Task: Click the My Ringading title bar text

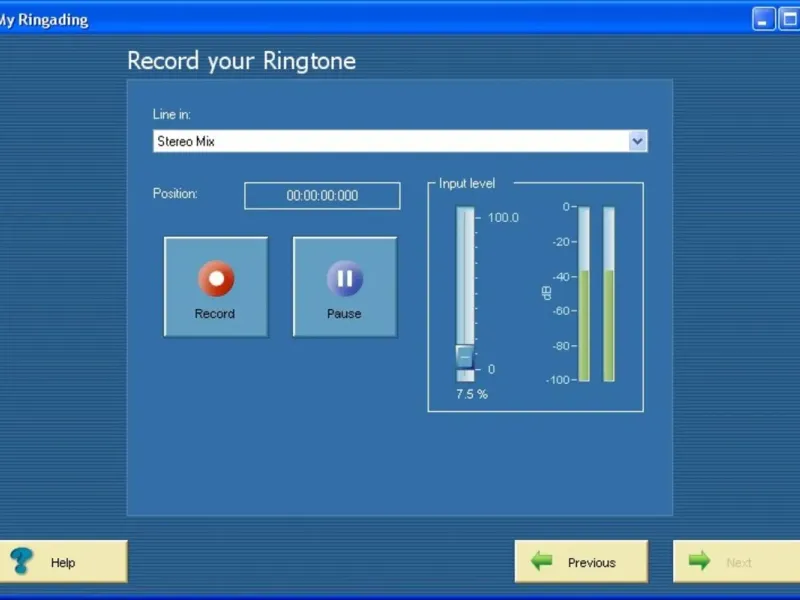Action: click(x=44, y=20)
